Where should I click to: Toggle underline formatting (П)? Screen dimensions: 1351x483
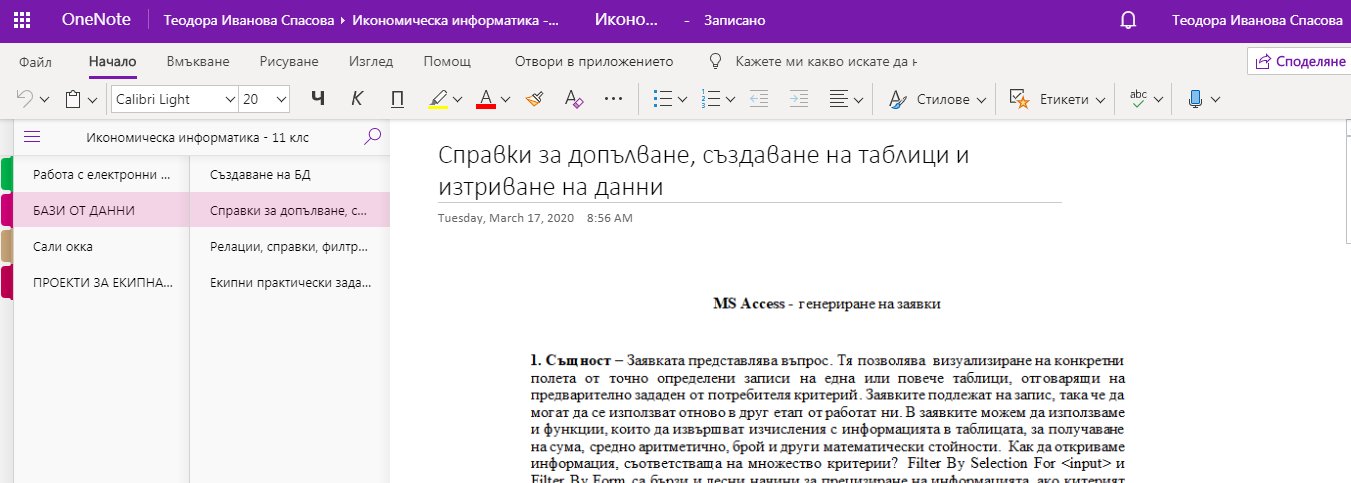(397, 99)
